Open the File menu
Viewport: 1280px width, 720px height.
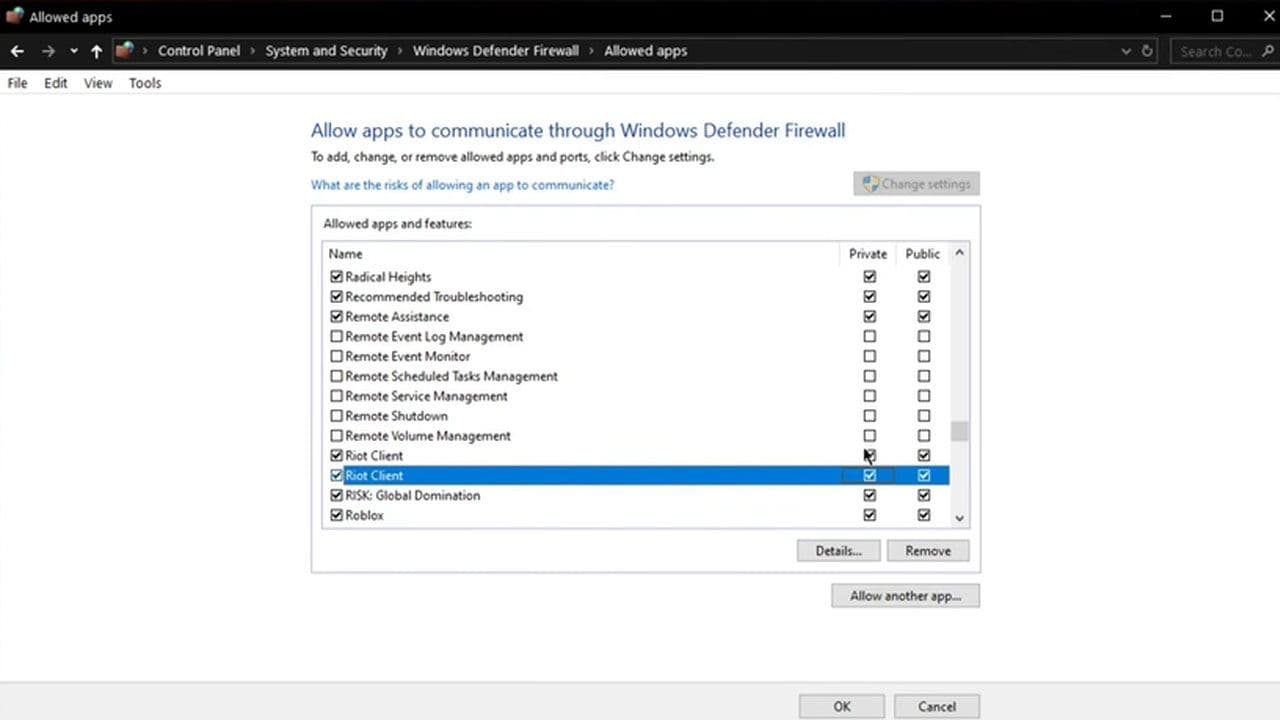17,83
